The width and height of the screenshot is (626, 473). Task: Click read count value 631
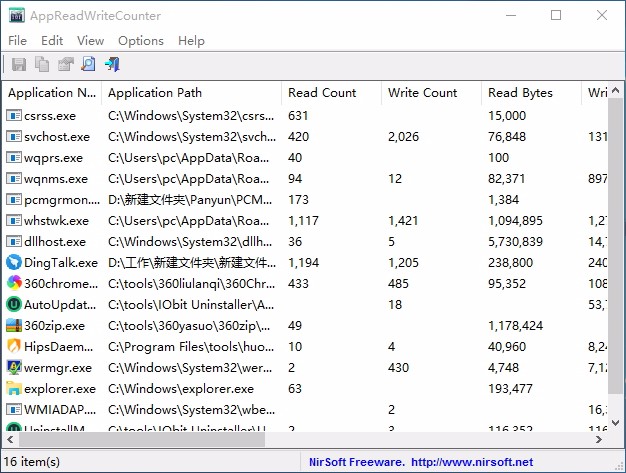(298, 116)
